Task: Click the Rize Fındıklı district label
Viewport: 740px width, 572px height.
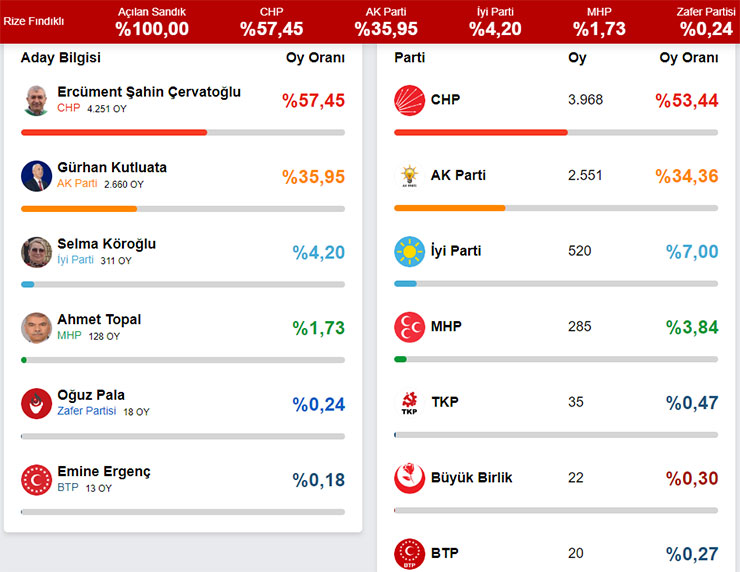Action: coord(34,21)
